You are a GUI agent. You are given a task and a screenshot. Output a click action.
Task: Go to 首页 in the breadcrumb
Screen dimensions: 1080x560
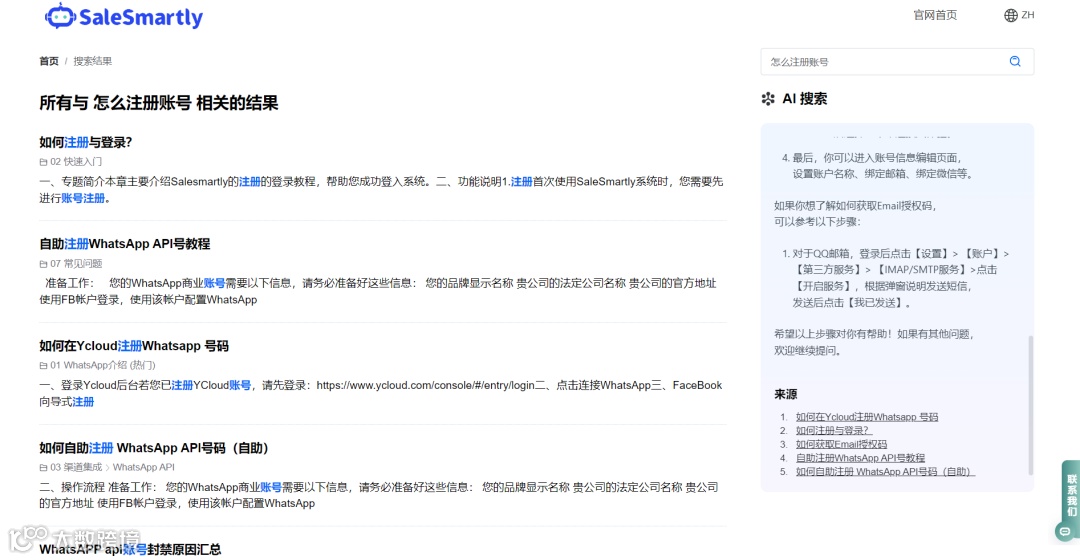tap(49, 61)
